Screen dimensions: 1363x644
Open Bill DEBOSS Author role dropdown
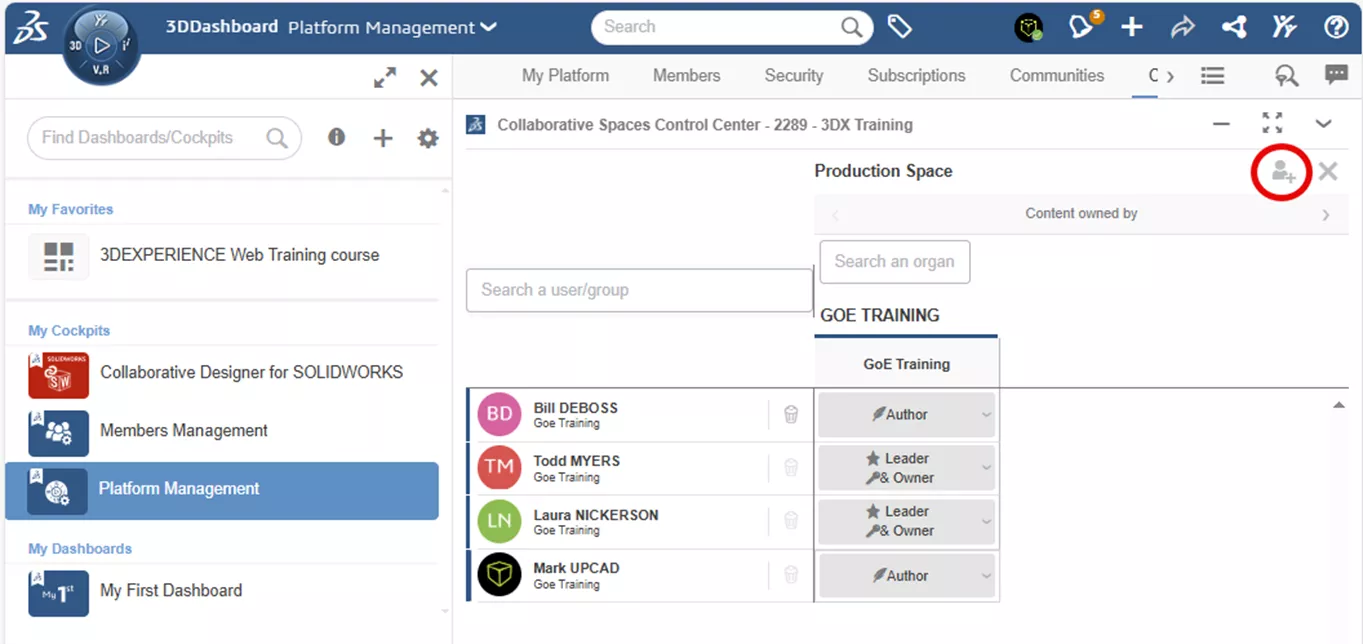907,415
